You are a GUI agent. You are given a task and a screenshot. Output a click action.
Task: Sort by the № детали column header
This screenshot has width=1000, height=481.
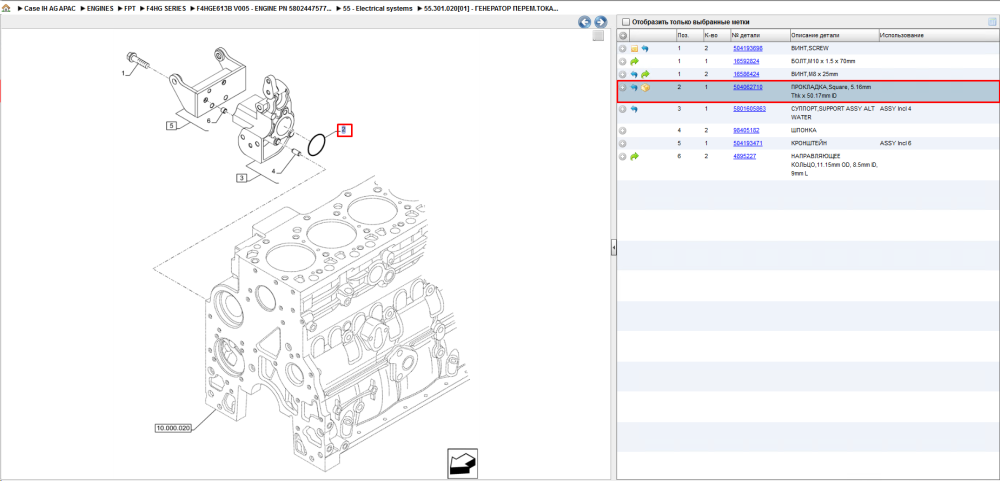[x=759, y=36]
